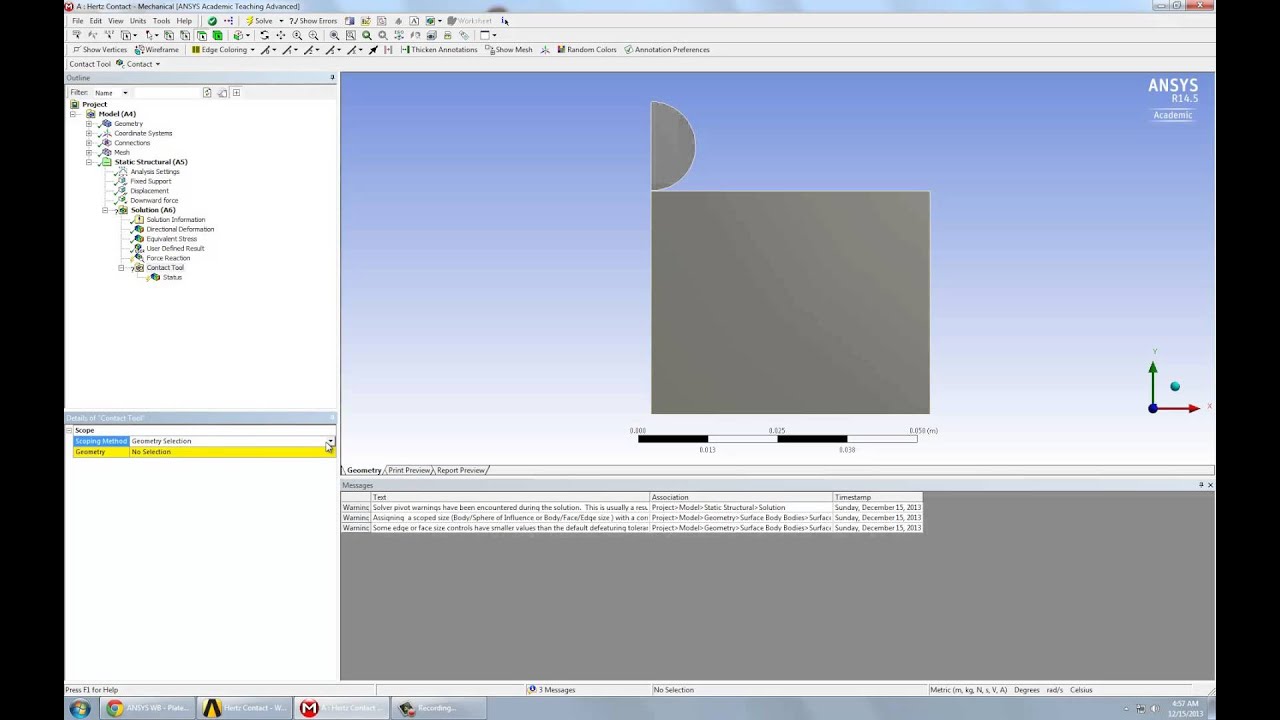Viewport: 1280px width, 720px height.
Task: Switch to the Report Preview tab
Action: (x=461, y=470)
